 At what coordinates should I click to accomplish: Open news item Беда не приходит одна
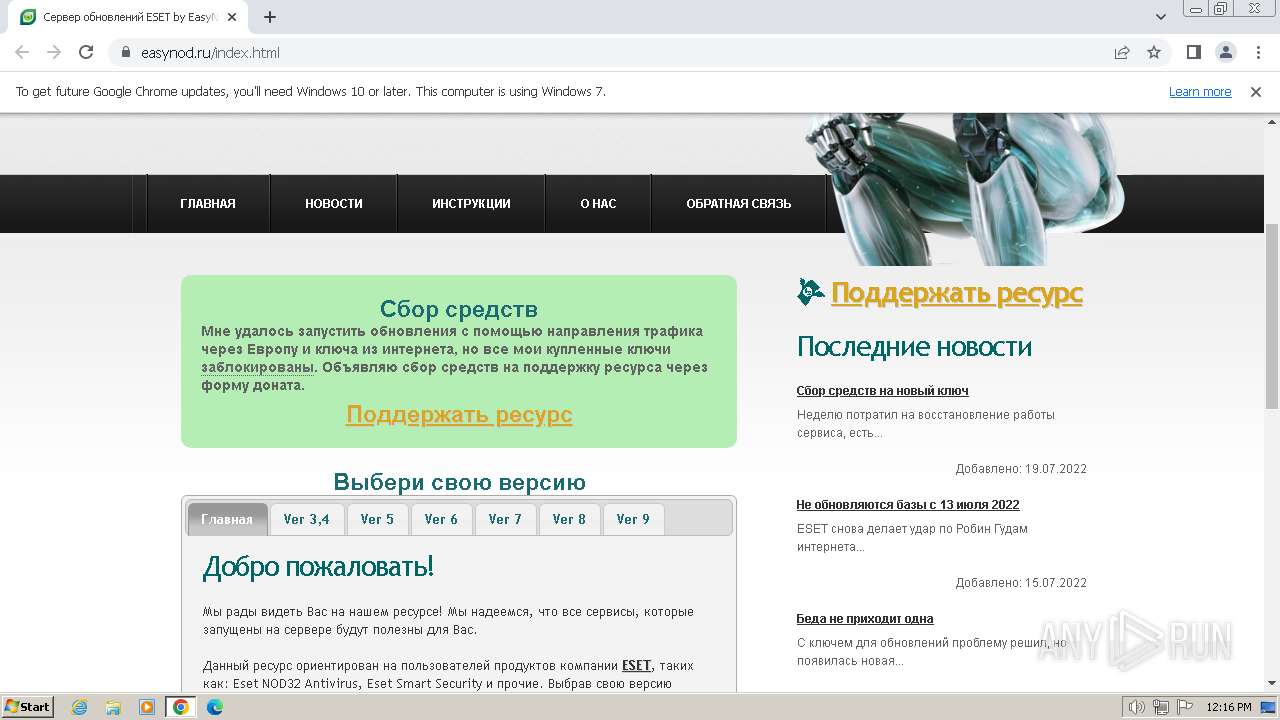coord(865,619)
